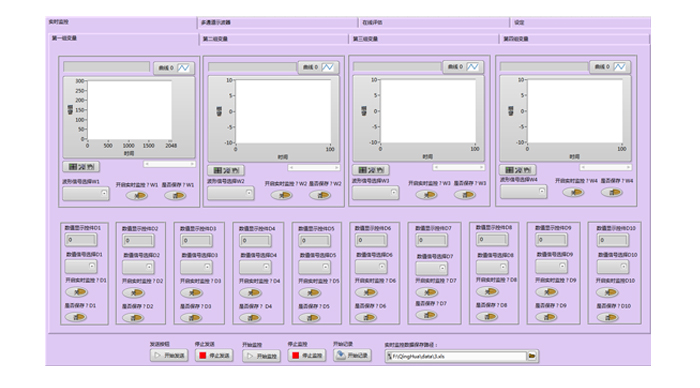Viewport: 700px width, 388px height.
Task: Toggle 是否保存?D7 switch
Action: pos(426,315)
